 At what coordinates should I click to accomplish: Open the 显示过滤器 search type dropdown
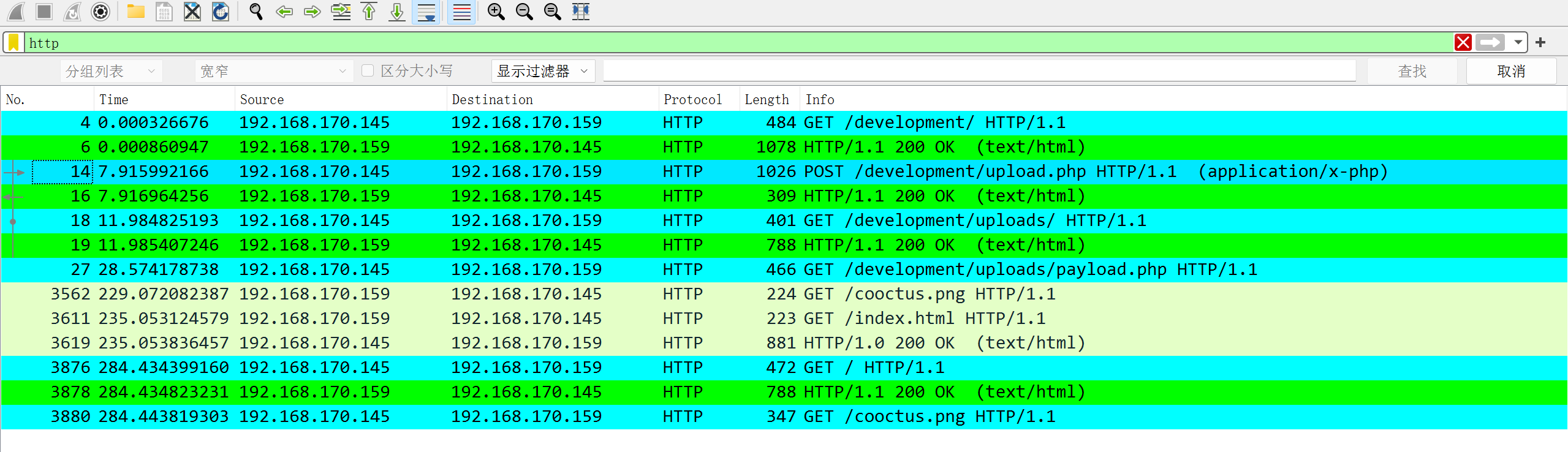[x=543, y=71]
